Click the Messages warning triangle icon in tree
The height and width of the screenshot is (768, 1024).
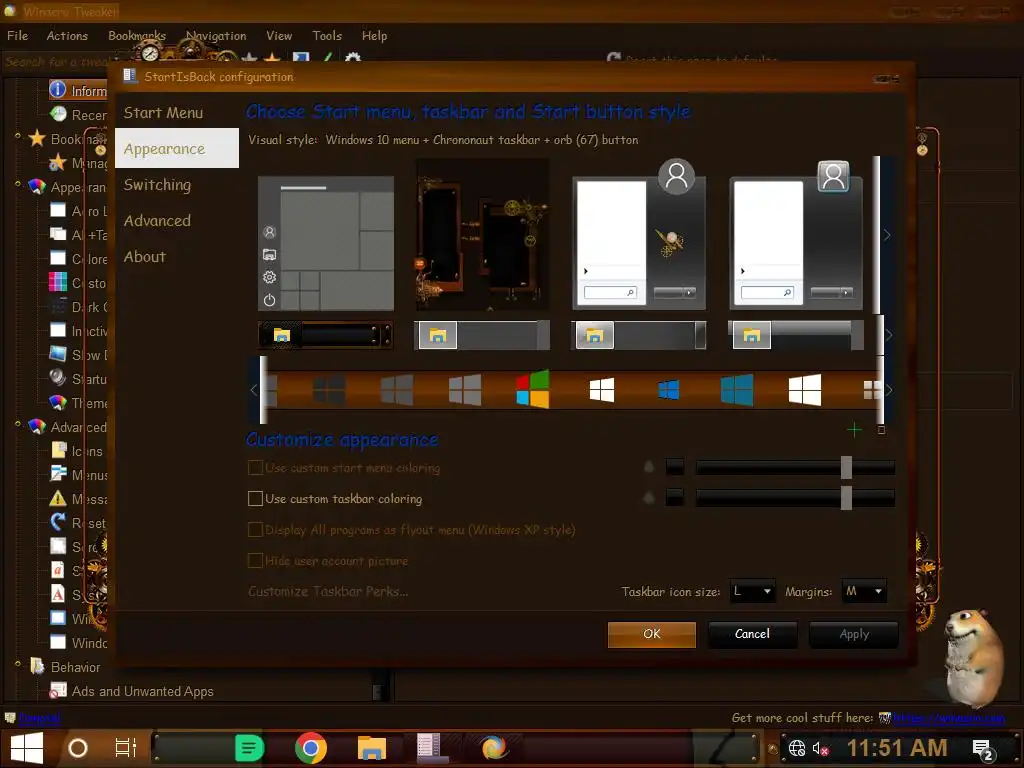click(58, 498)
